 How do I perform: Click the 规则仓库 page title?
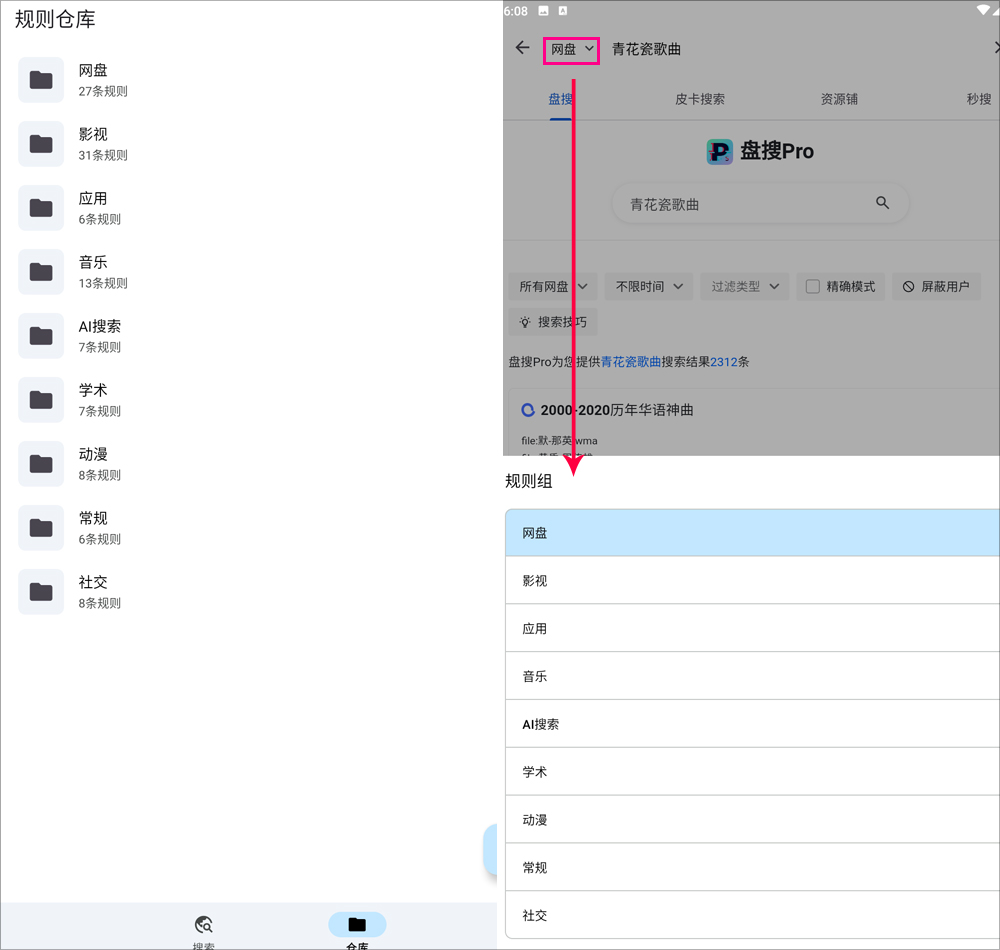pos(55,19)
